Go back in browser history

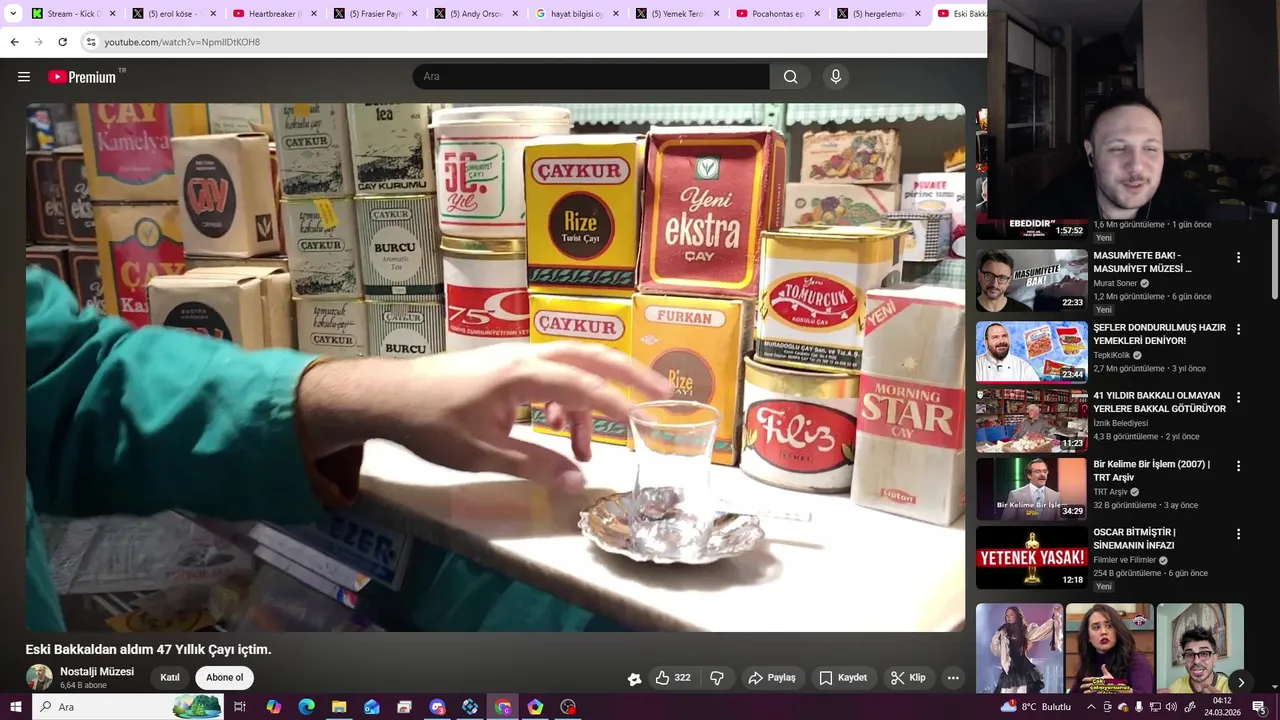[x=14, y=42]
